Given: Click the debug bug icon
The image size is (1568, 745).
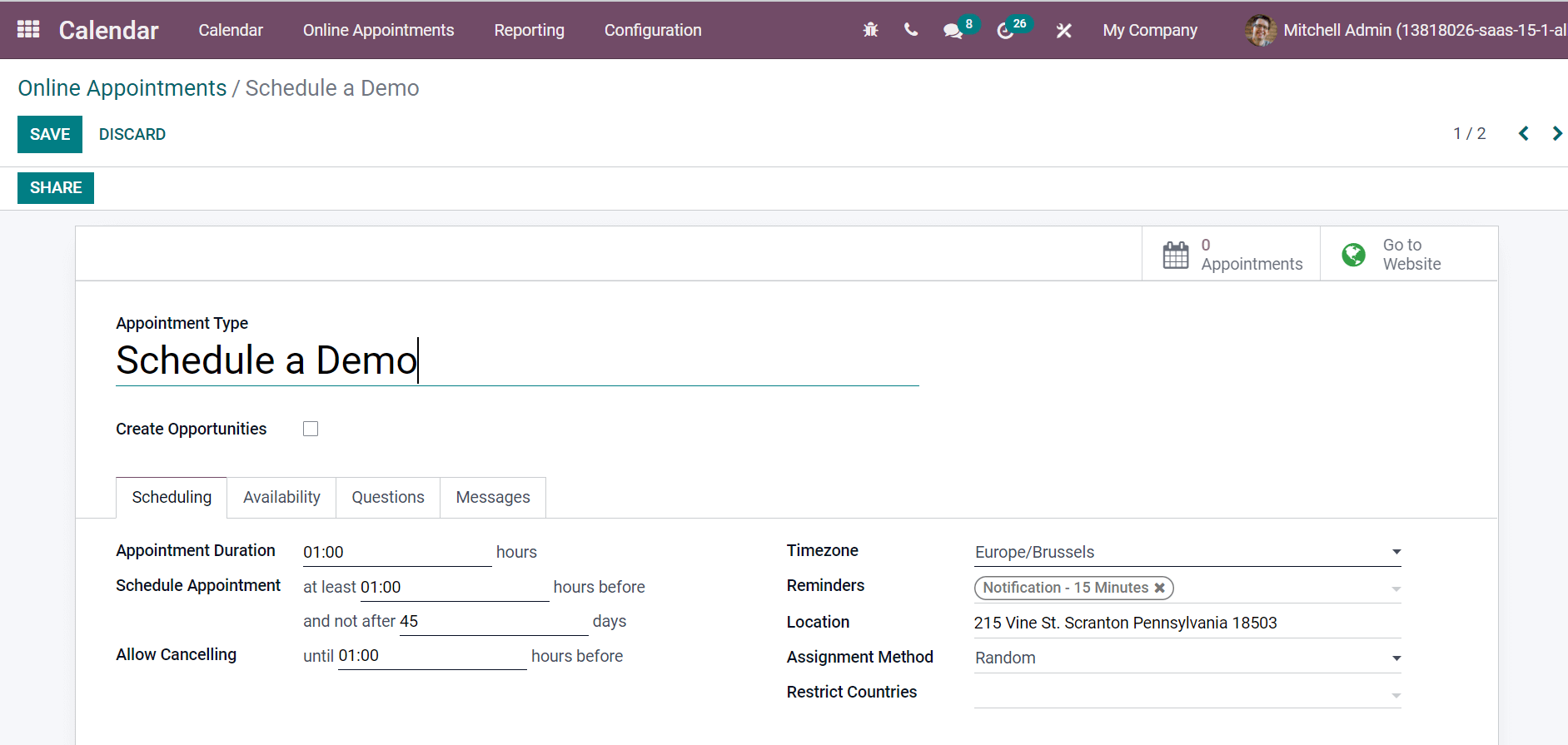Looking at the screenshot, I should click(870, 30).
